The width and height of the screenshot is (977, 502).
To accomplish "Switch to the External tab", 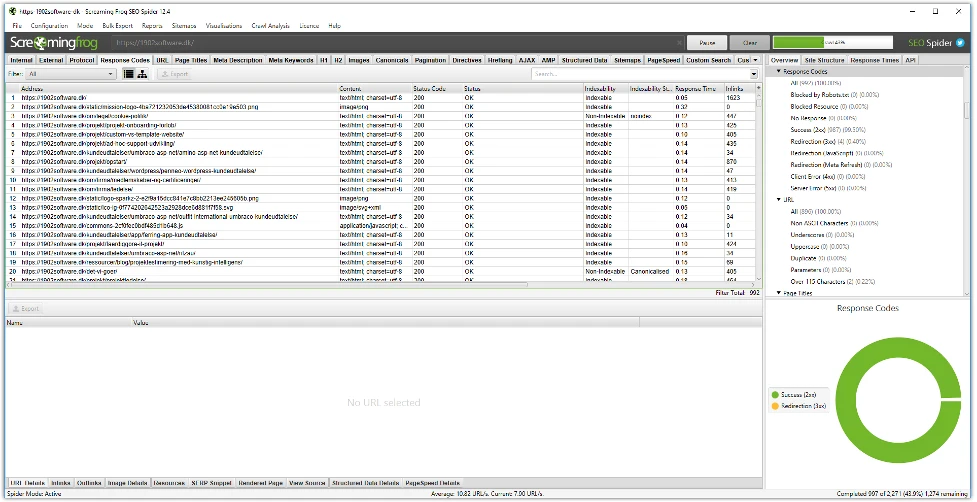I will 50,60.
